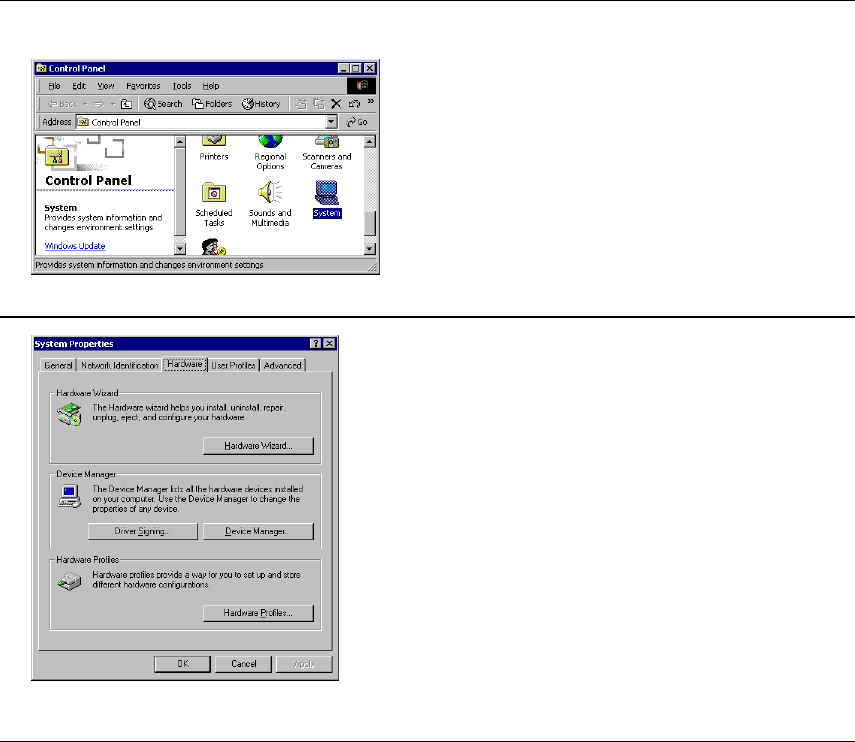The width and height of the screenshot is (855, 742).
Task: Maximize the Control Panel window
Action: click(x=356, y=68)
